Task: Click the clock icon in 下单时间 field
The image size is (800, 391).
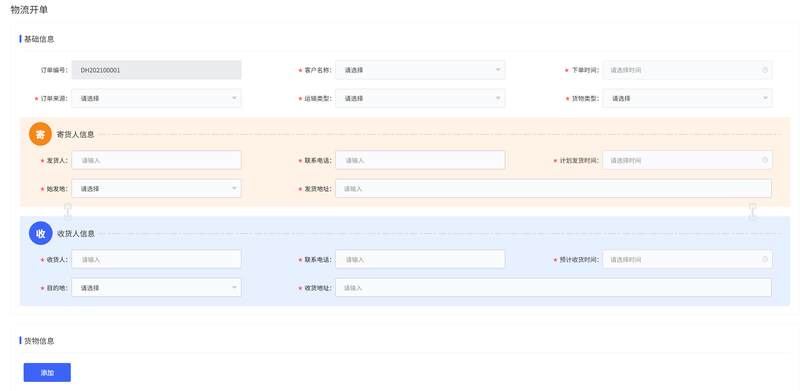Action: pos(765,70)
